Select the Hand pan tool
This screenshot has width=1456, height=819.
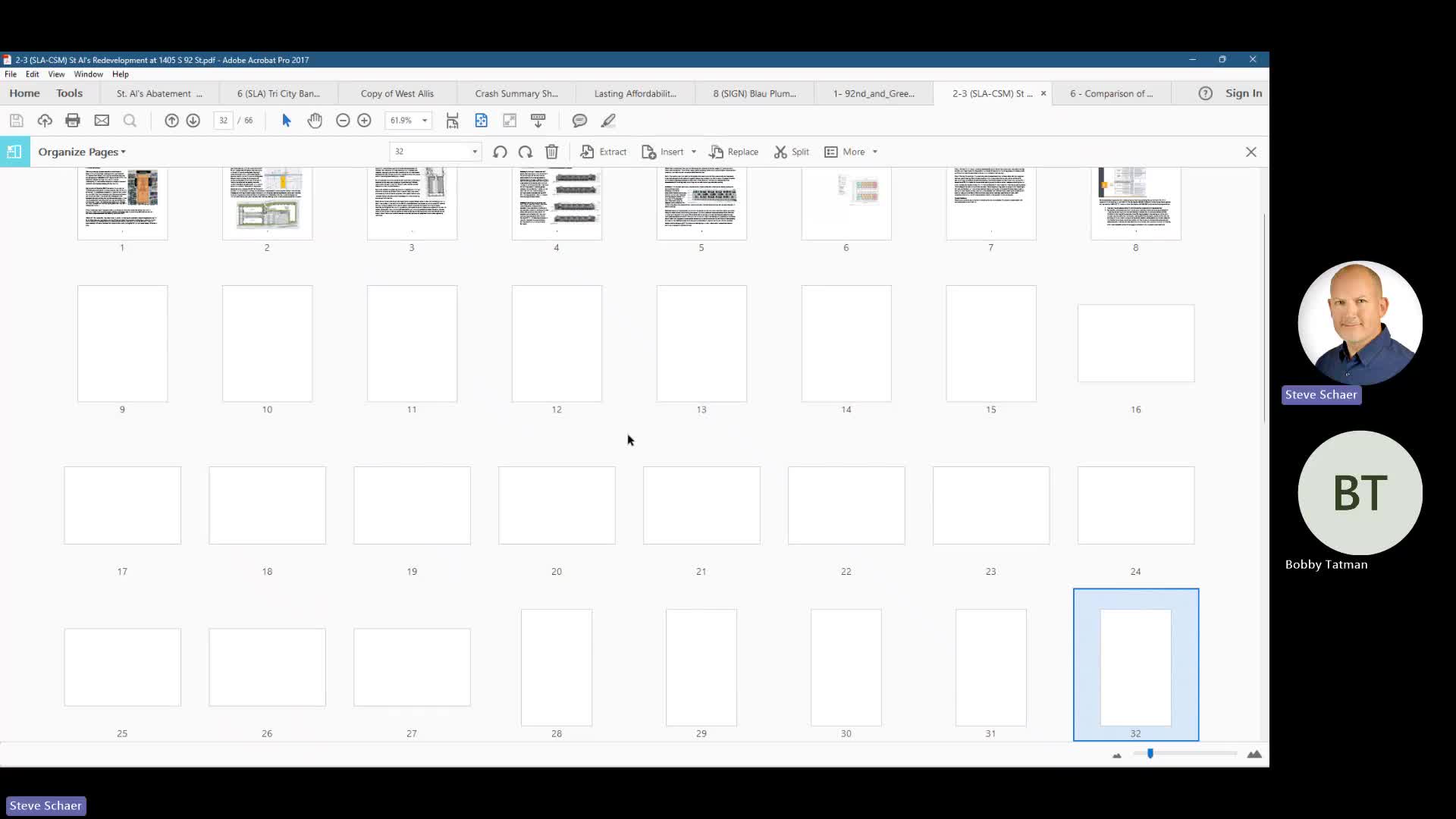(x=315, y=121)
